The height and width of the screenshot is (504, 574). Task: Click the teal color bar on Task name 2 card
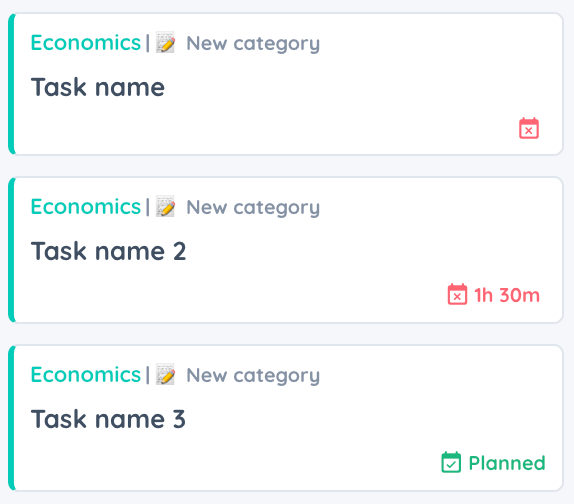(x=12, y=250)
